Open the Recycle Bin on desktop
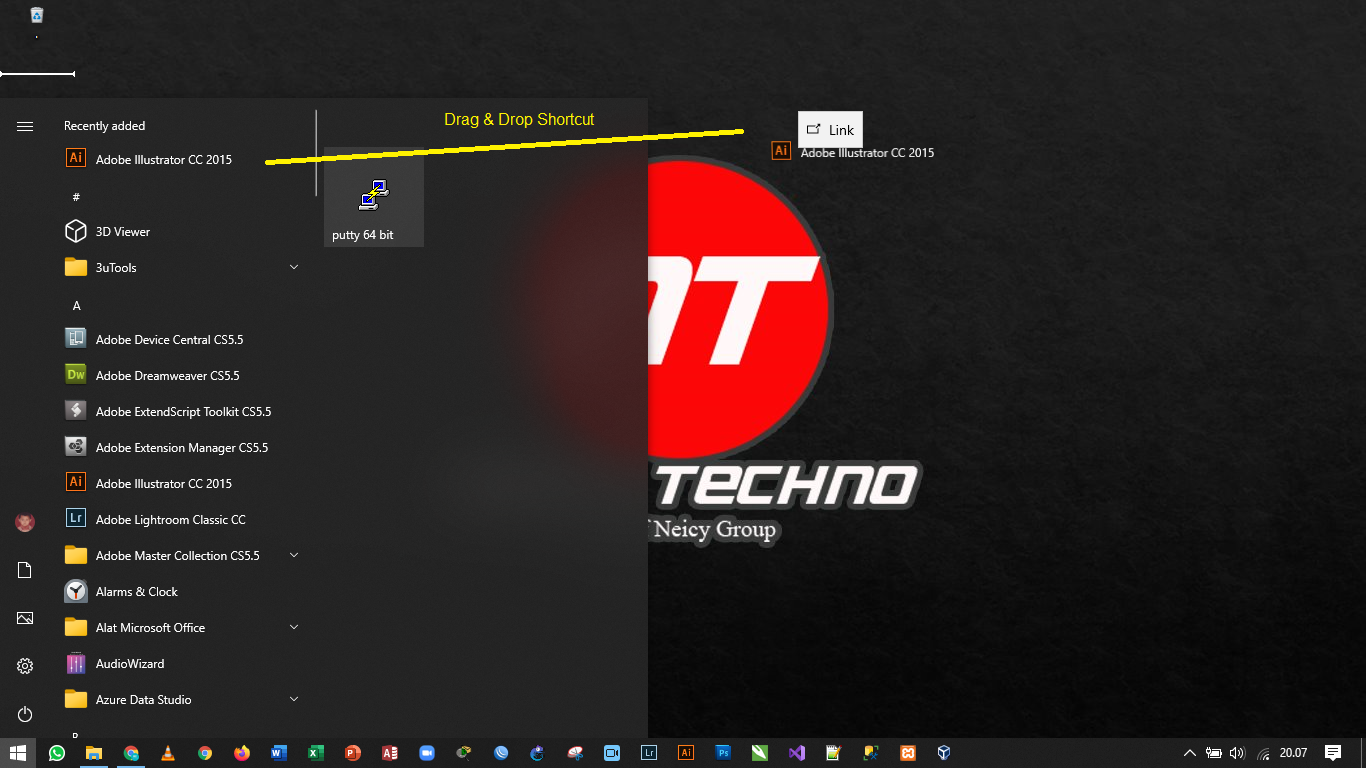 [x=37, y=15]
